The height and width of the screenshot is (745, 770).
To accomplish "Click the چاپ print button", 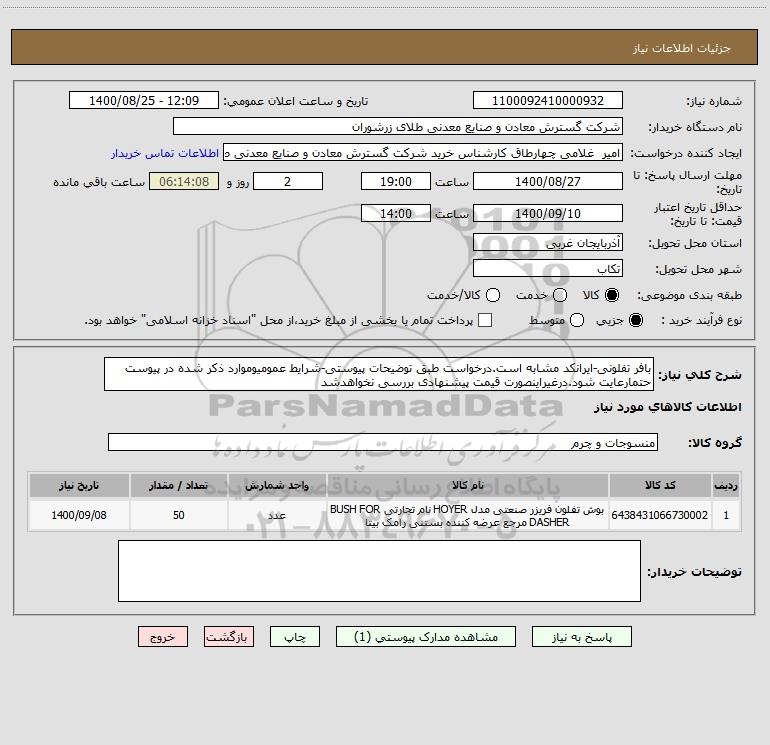I will (295, 636).
